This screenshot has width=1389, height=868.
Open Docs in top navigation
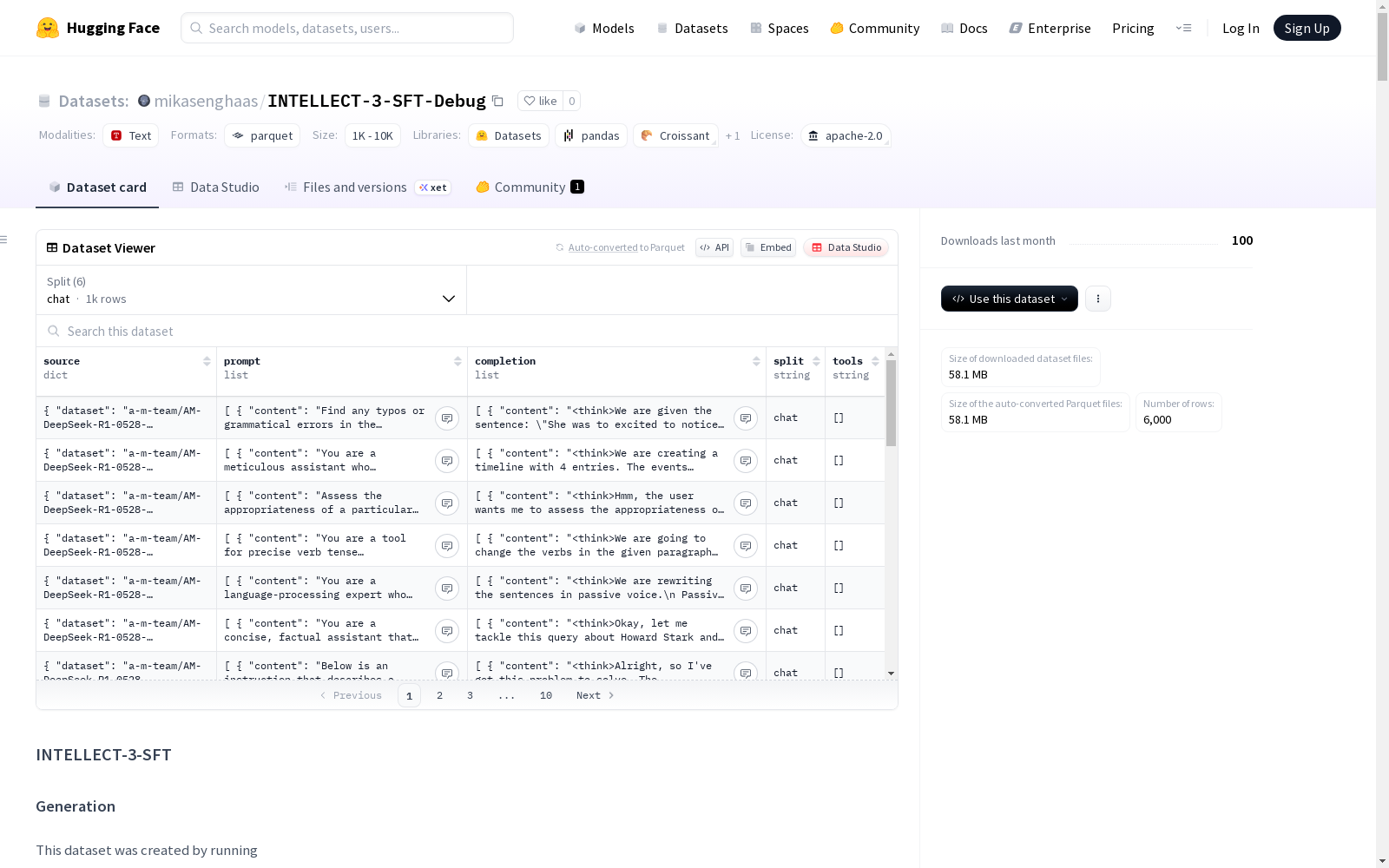pyautogui.click(x=964, y=28)
